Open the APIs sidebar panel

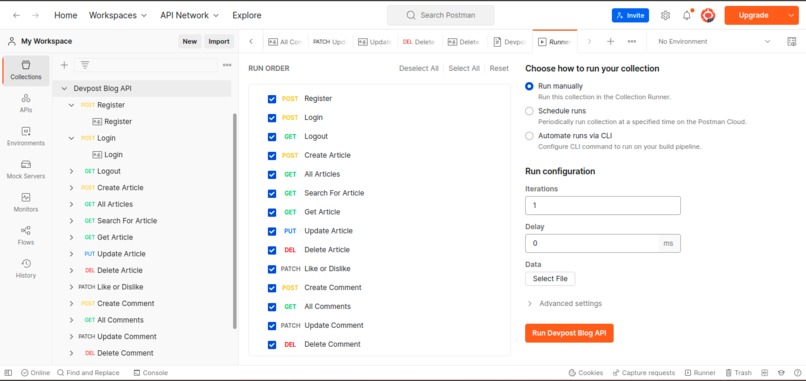pyautogui.click(x=26, y=103)
